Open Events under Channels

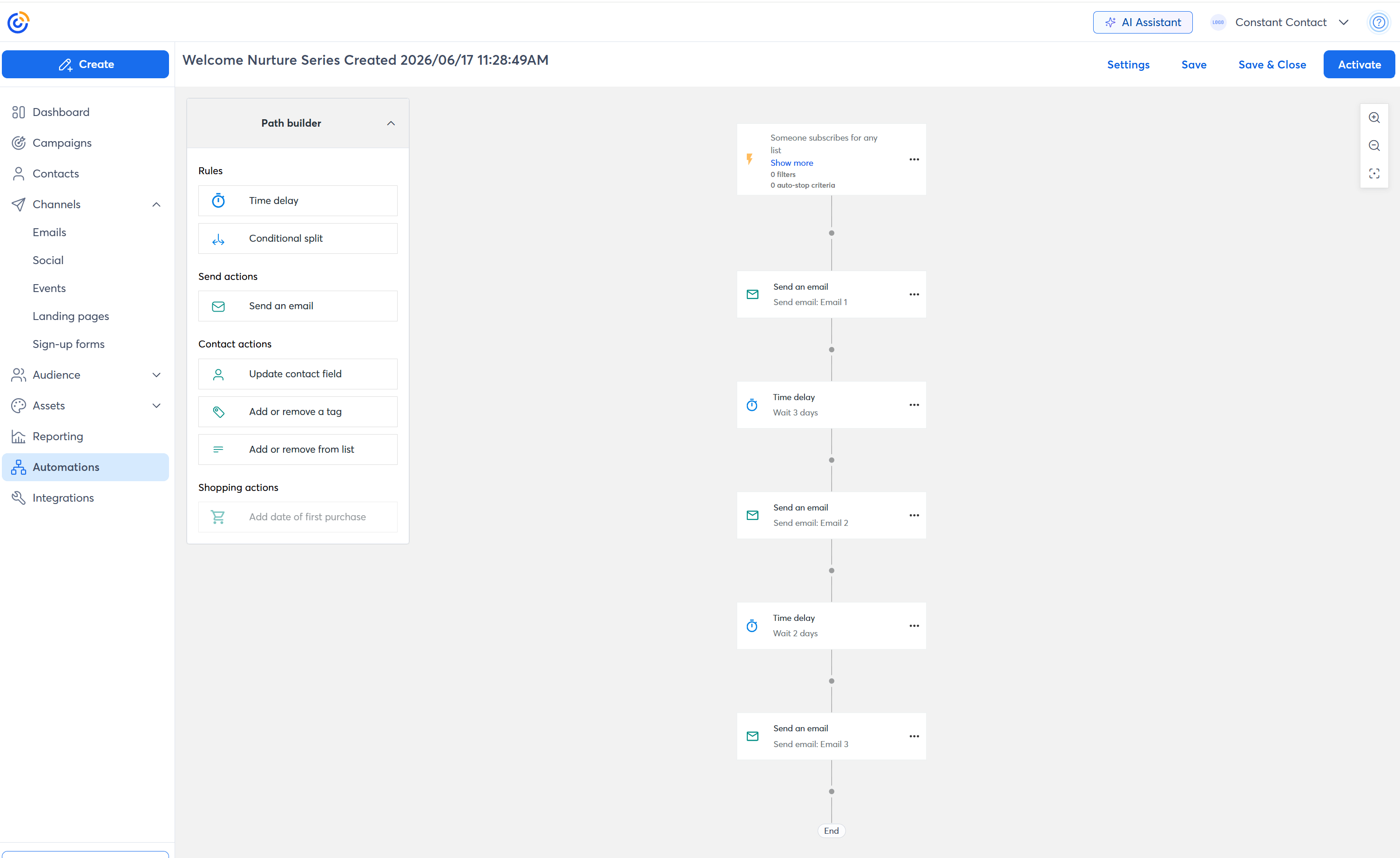click(49, 288)
